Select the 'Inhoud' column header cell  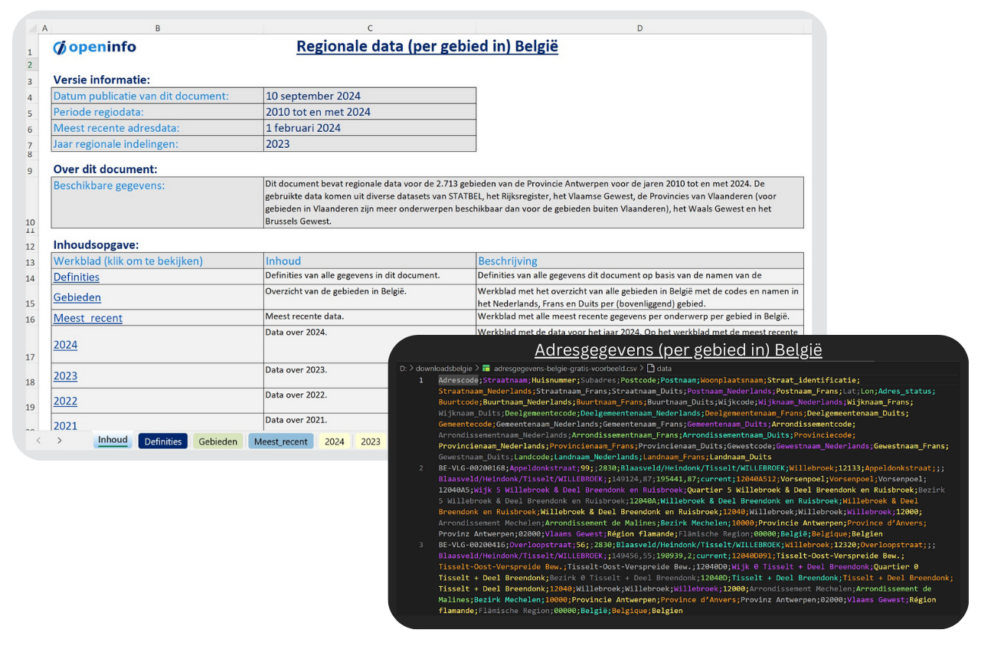click(370, 260)
